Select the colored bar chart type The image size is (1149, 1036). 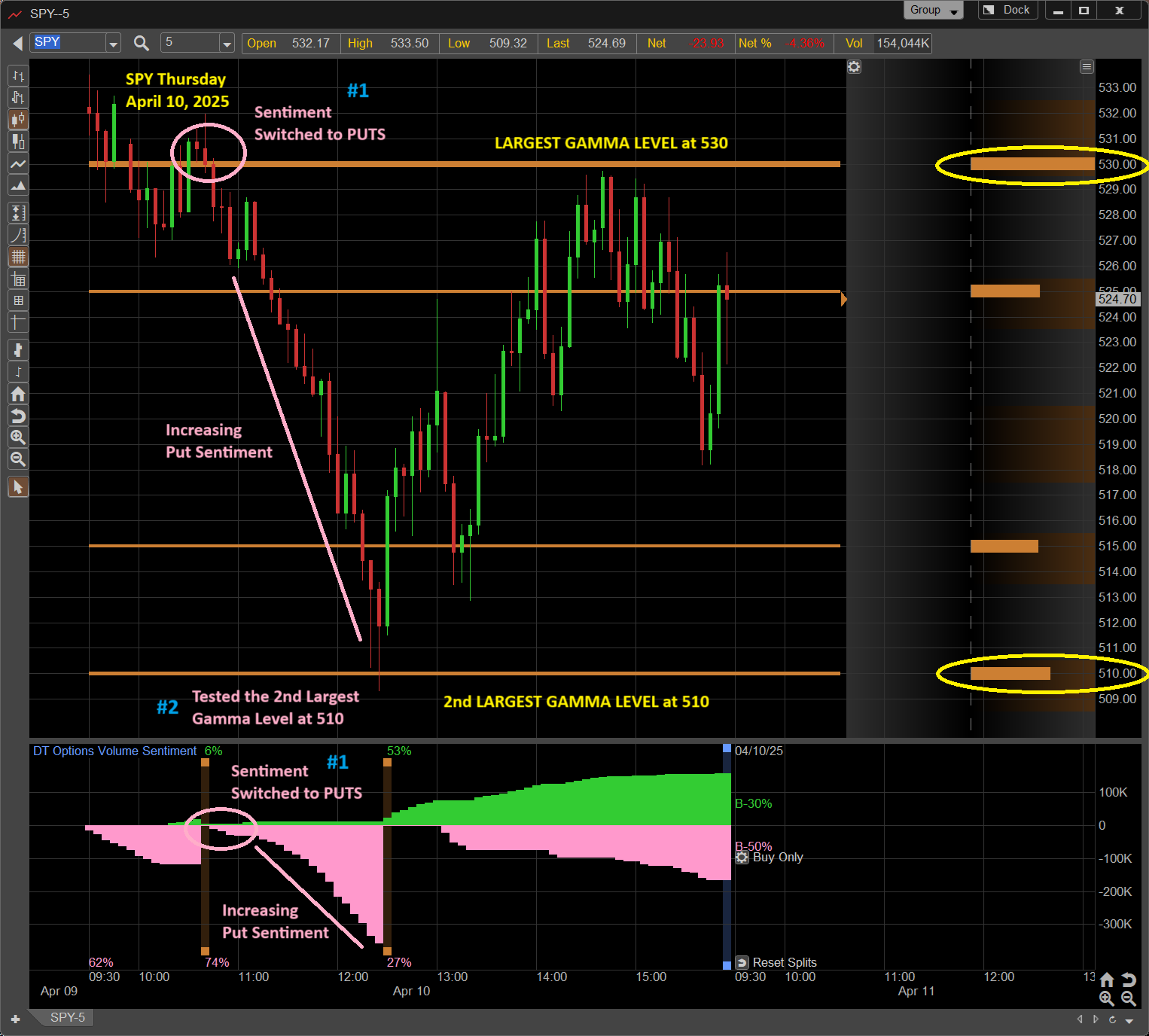click(18, 98)
